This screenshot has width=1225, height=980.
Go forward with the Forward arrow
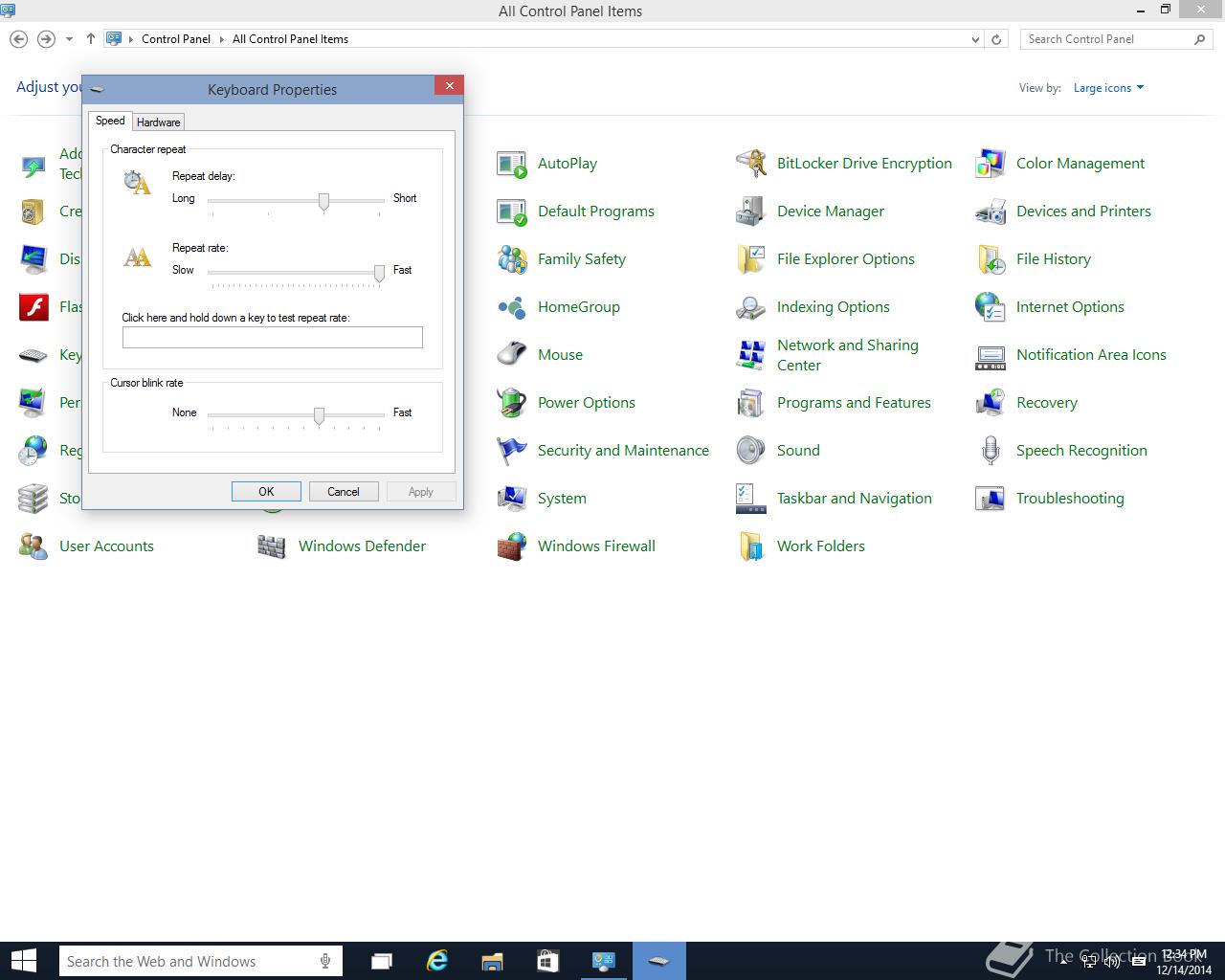(x=46, y=39)
